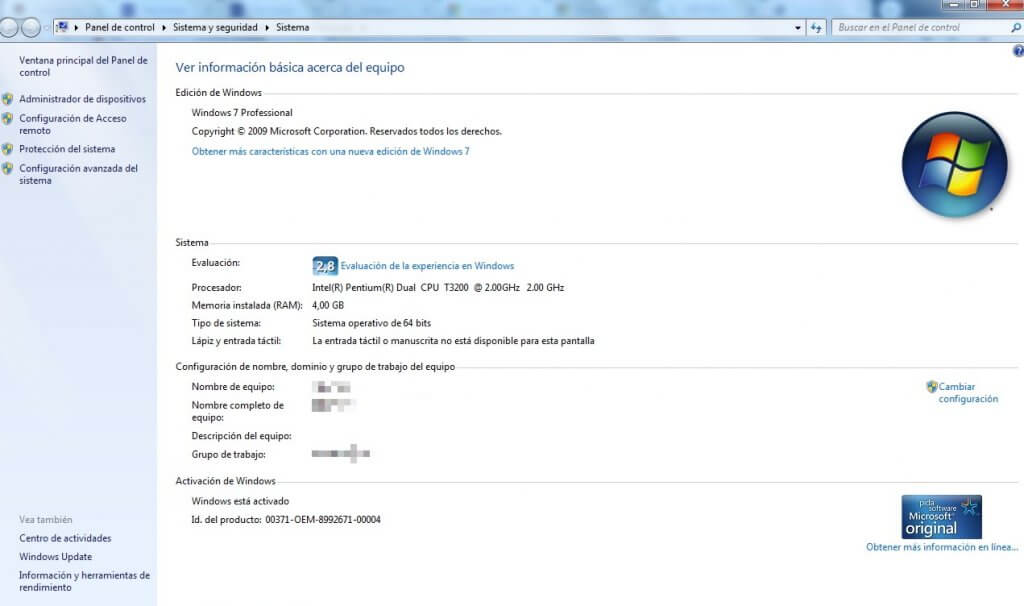This screenshot has height=606, width=1024.
Task: Click the refresh button beside address bar
Action: click(816, 27)
